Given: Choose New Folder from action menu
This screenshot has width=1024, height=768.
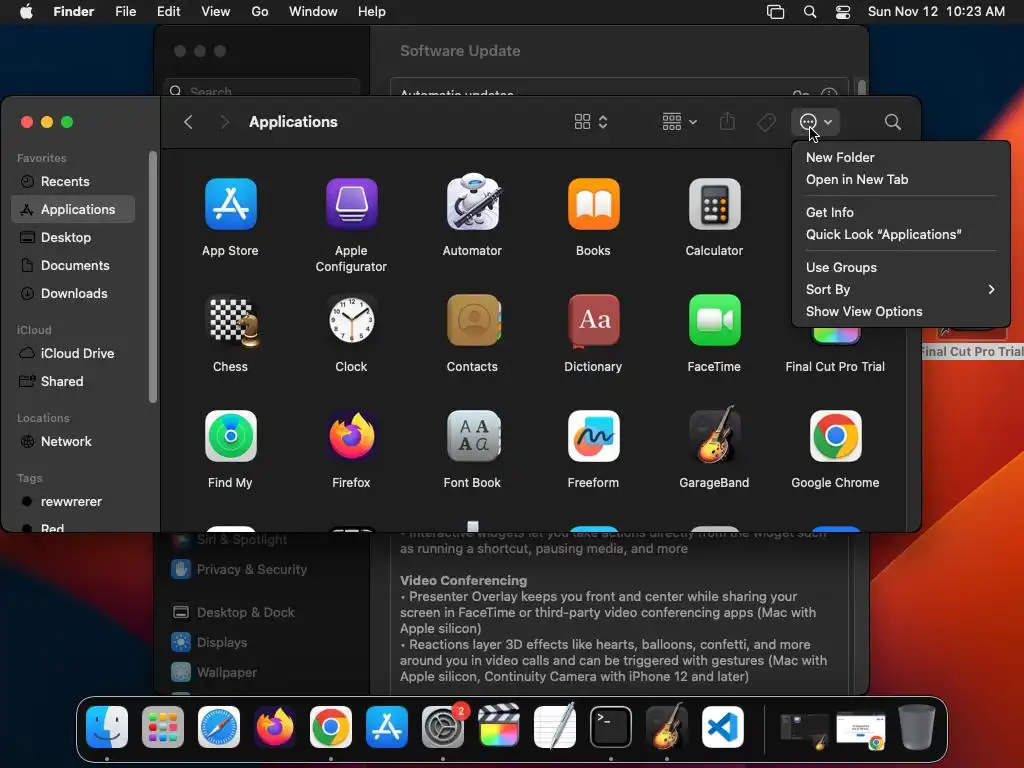Looking at the screenshot, I should click(901, 157).
